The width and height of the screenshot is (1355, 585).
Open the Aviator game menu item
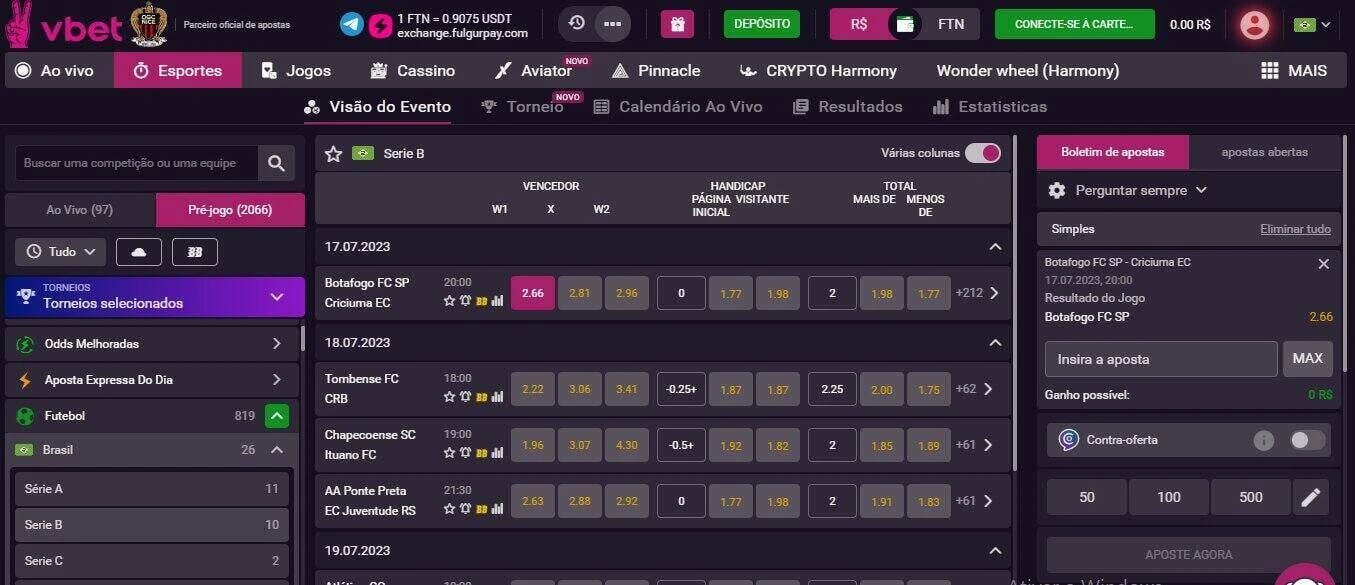(533, 70)
